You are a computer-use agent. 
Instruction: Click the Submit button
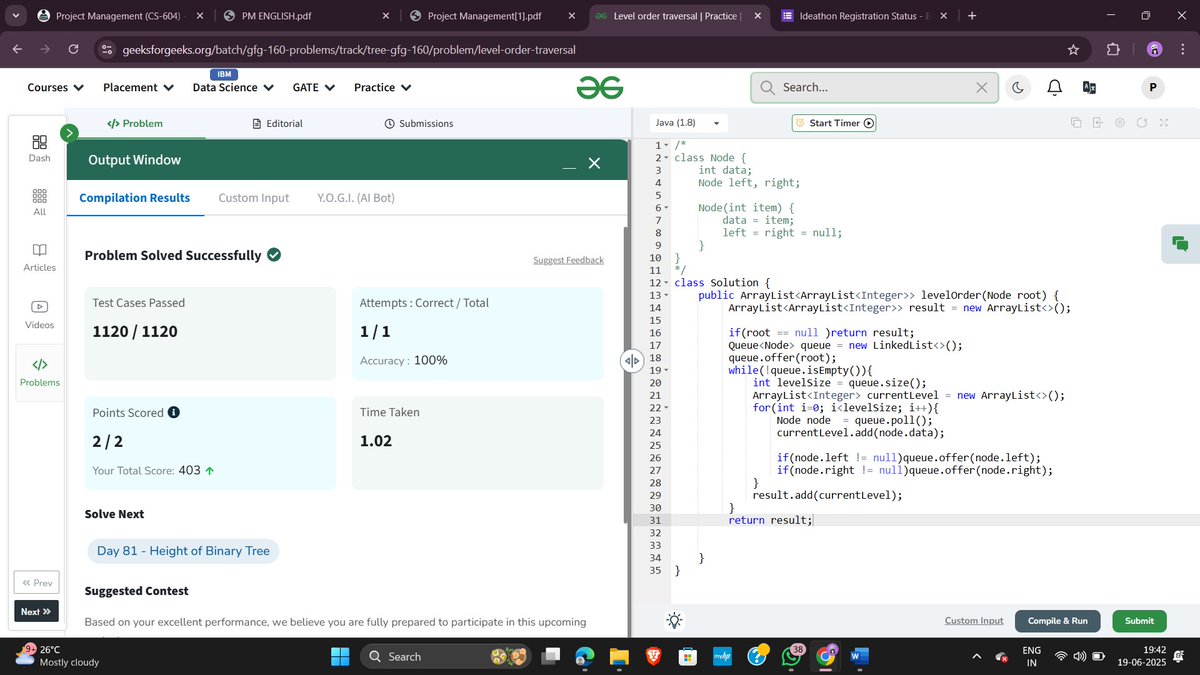1139,620
